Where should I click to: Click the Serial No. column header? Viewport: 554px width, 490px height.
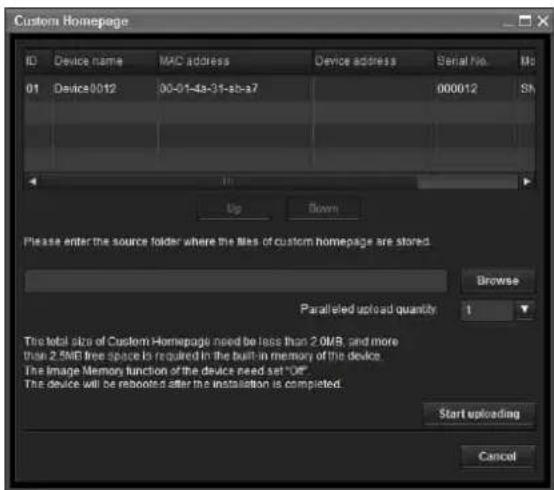476,61
